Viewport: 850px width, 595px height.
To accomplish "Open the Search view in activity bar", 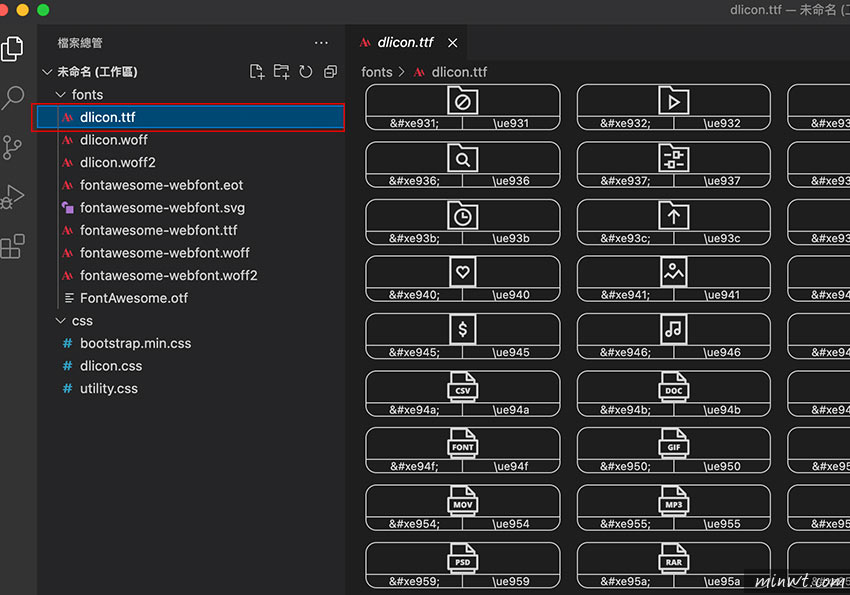I will pos(12,98).
